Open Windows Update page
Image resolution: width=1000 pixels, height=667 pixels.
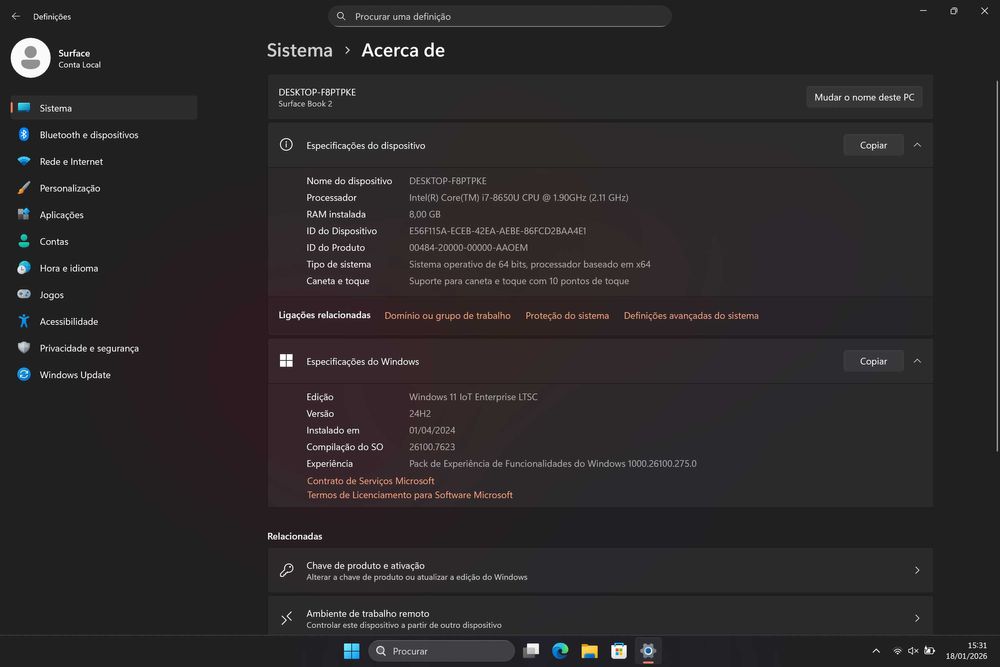104,375
